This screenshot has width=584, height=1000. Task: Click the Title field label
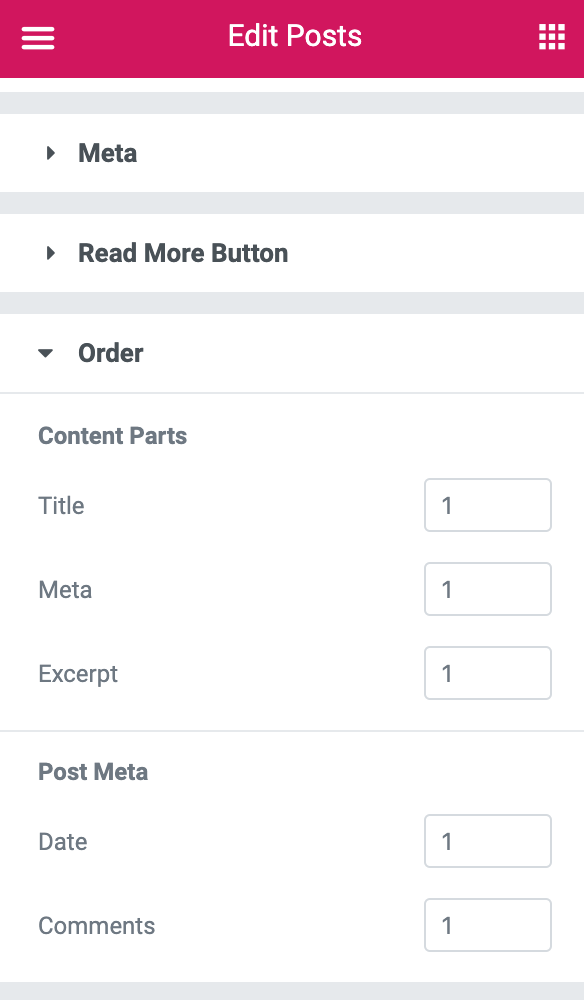click(61, 506)
